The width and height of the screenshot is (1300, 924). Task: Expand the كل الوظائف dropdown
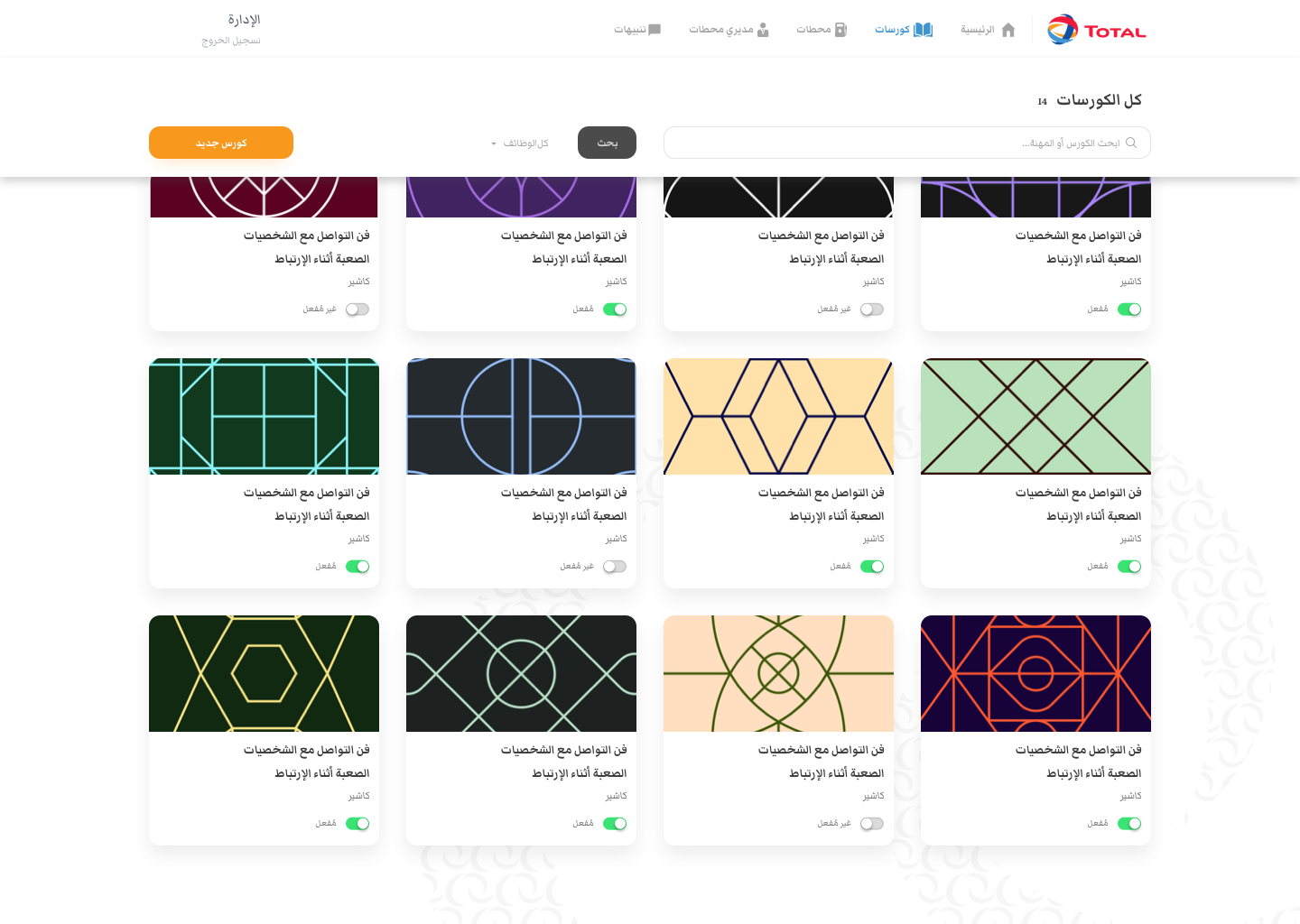pyautogui.click(x=519, y=143)
